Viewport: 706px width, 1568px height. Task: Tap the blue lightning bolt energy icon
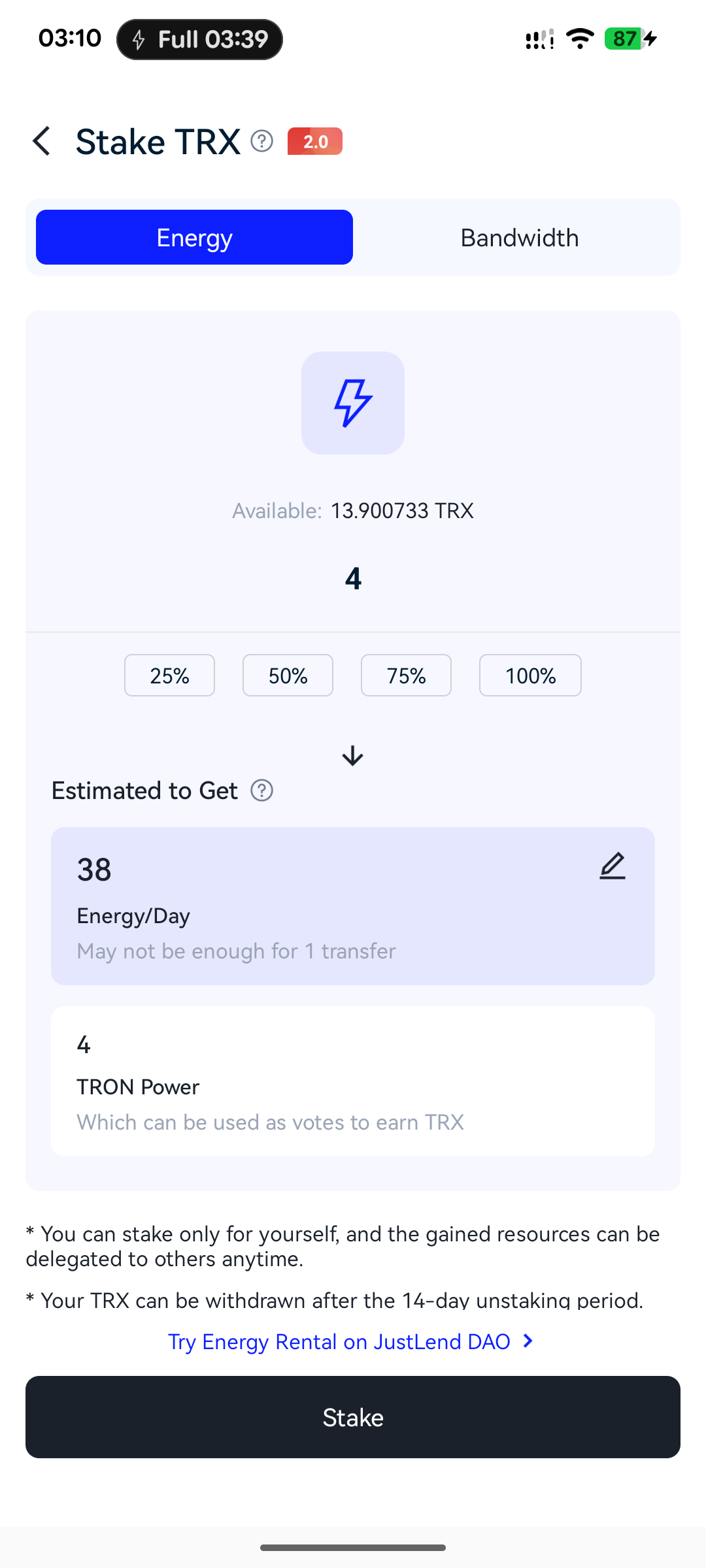click(x=353, y=403)
